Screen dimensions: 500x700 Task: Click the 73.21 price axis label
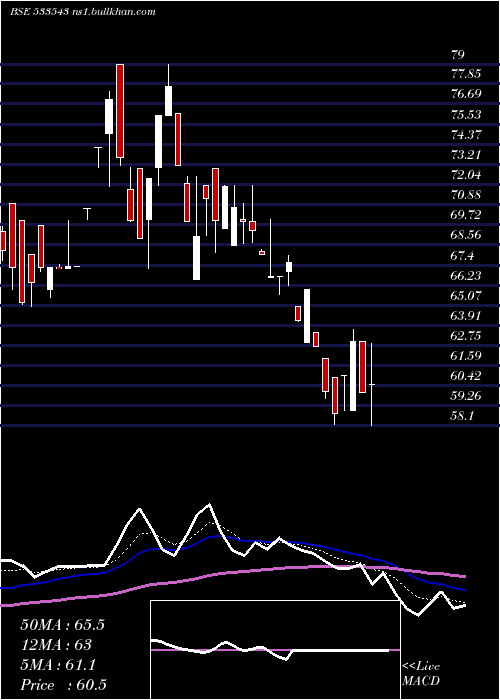tap(466, 155)
